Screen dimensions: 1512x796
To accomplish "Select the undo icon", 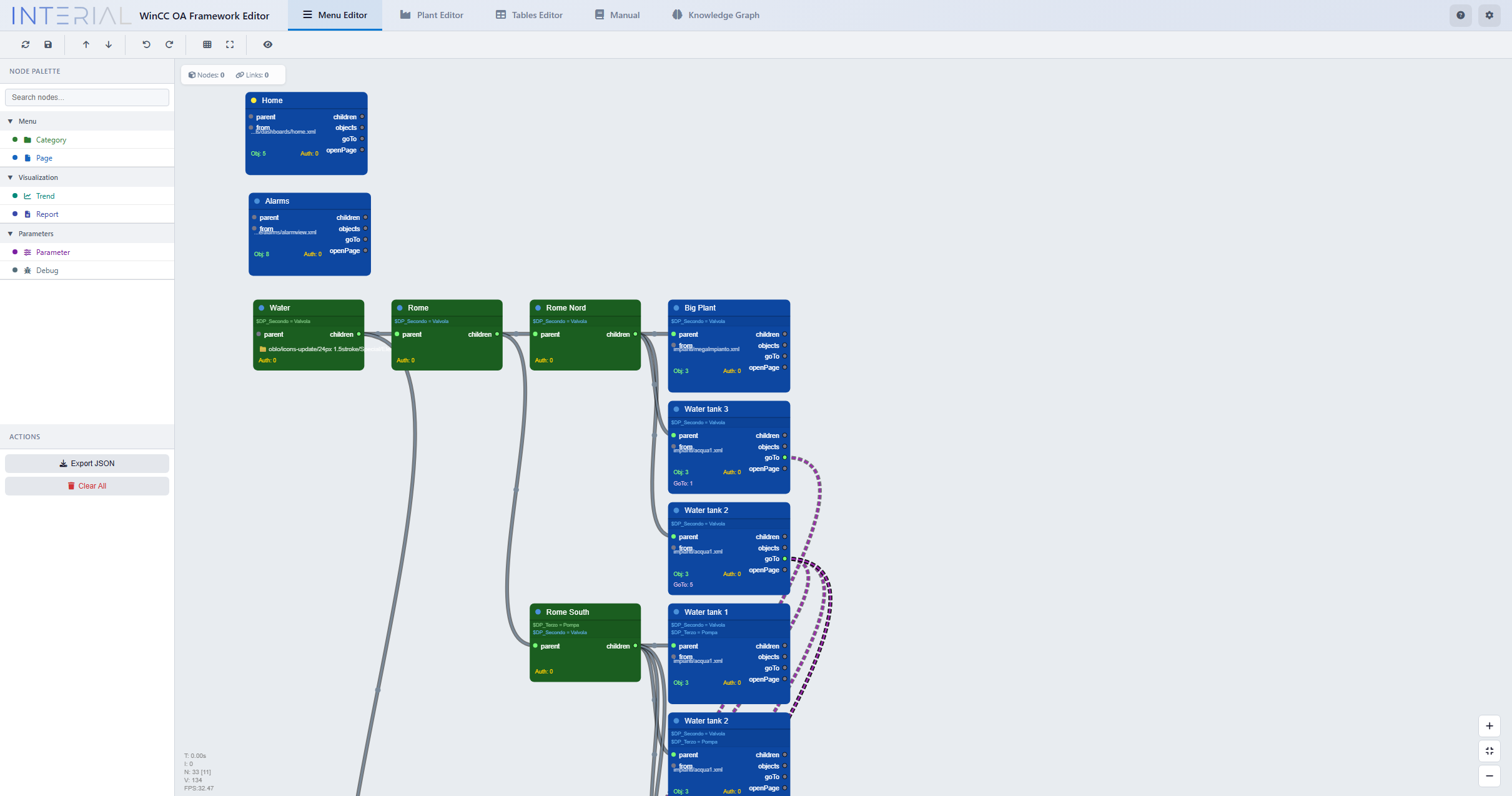I will [x=146, y=44].
